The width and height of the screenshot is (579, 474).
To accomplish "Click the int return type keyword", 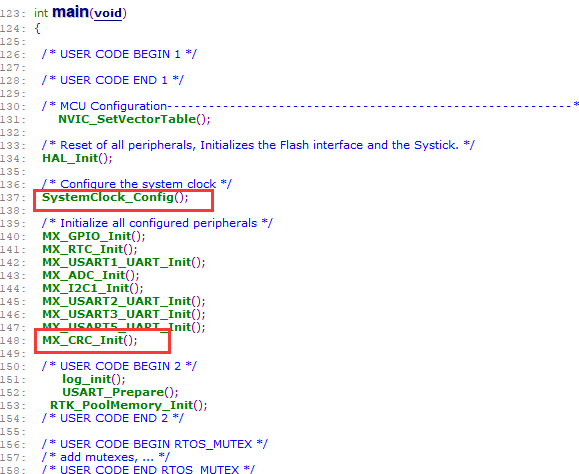I will click(41, 13).
